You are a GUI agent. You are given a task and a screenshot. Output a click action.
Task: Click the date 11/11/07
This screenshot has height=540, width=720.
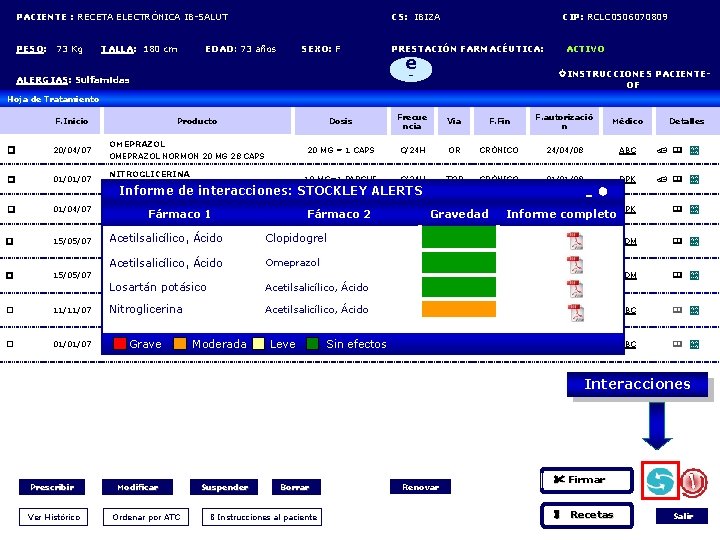pos(72,310)
